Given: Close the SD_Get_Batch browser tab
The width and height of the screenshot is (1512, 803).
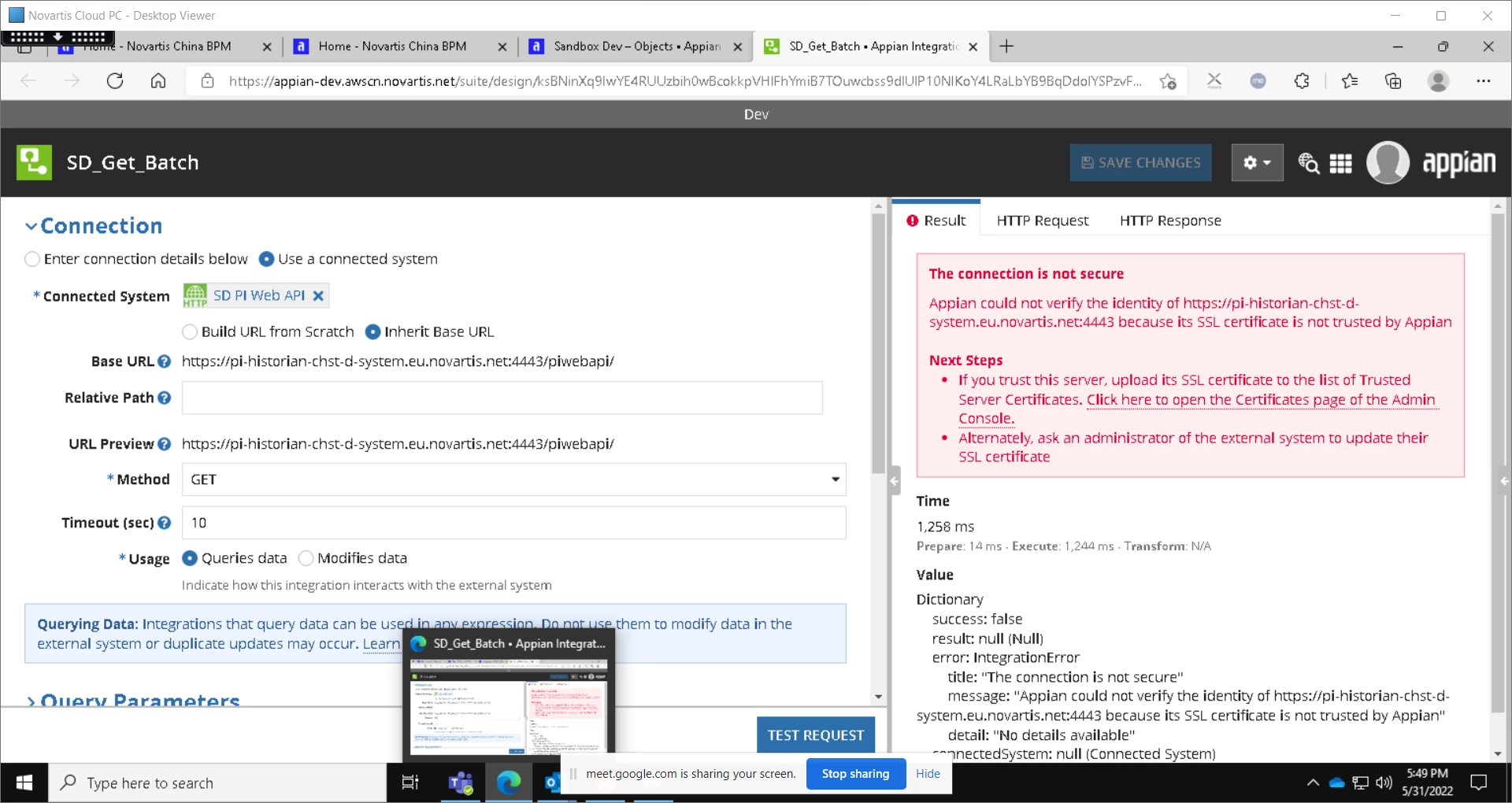Looking at the screenshot, I should point(973,47).
